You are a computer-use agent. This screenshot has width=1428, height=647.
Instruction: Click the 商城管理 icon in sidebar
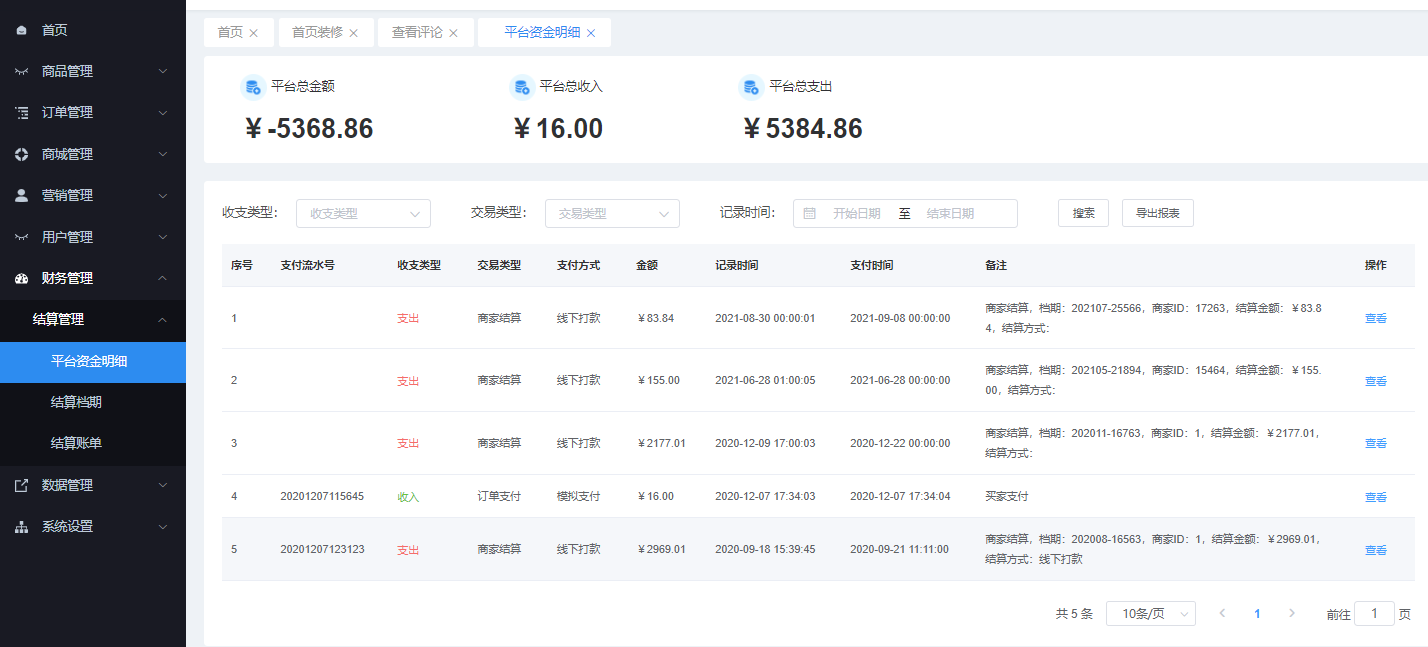pyautogui.click(x=22, y=155)
